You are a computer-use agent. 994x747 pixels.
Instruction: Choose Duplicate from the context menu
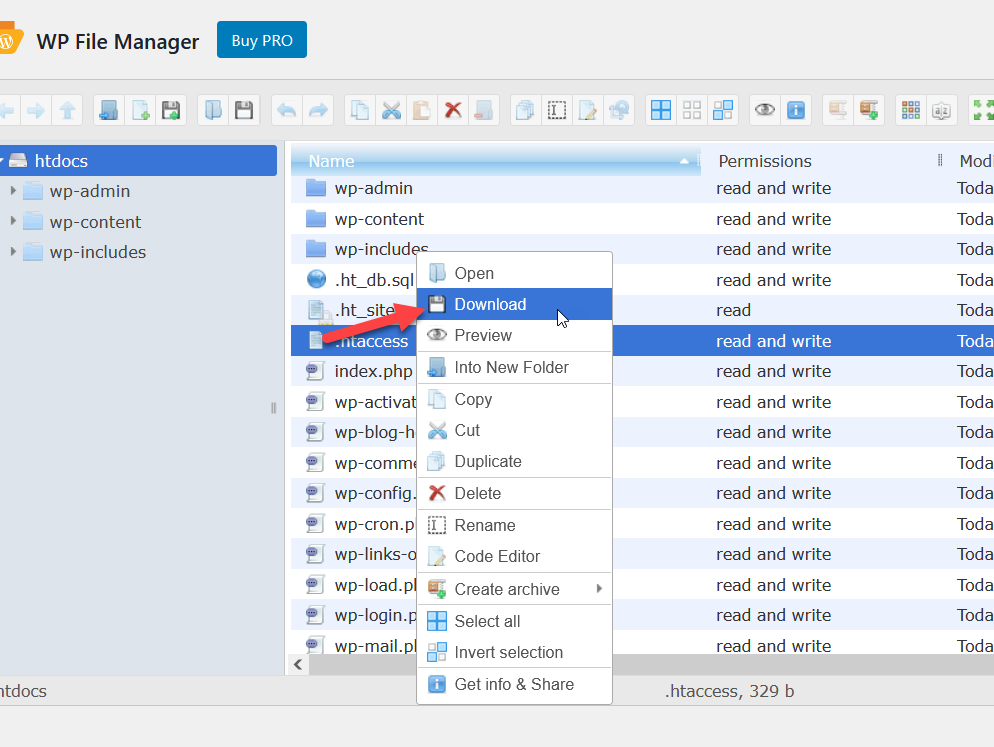pyautogui.click(x=514, y=461)
